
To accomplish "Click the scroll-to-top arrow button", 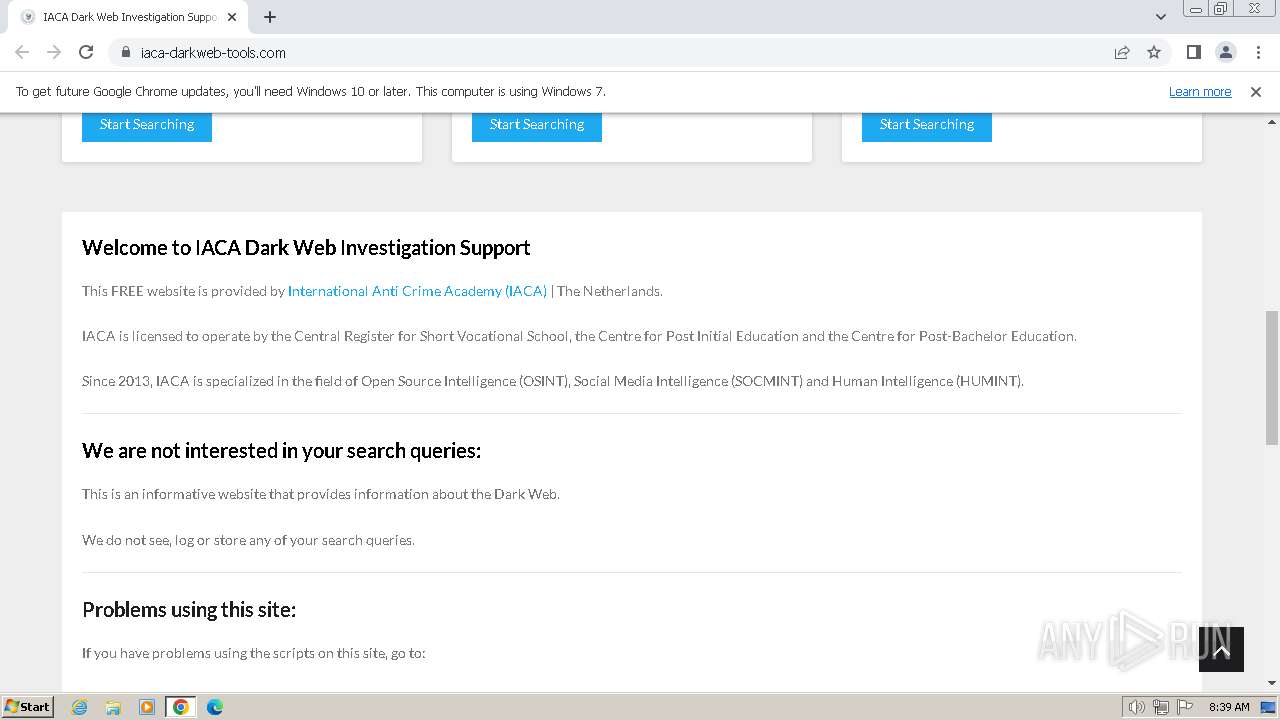I will (x=1221, y=650).
